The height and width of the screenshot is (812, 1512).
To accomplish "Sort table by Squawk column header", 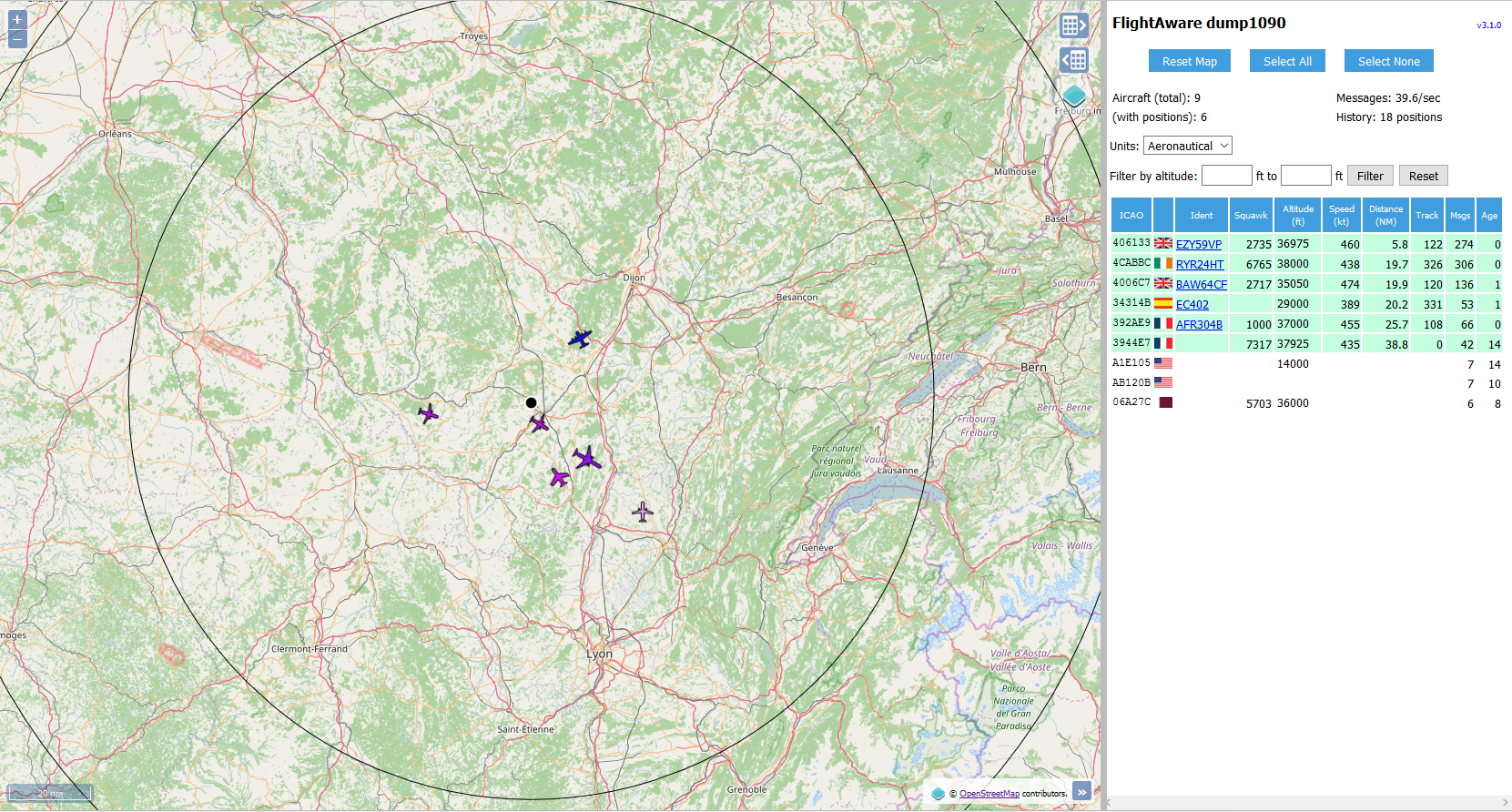I will point(1251,215).
